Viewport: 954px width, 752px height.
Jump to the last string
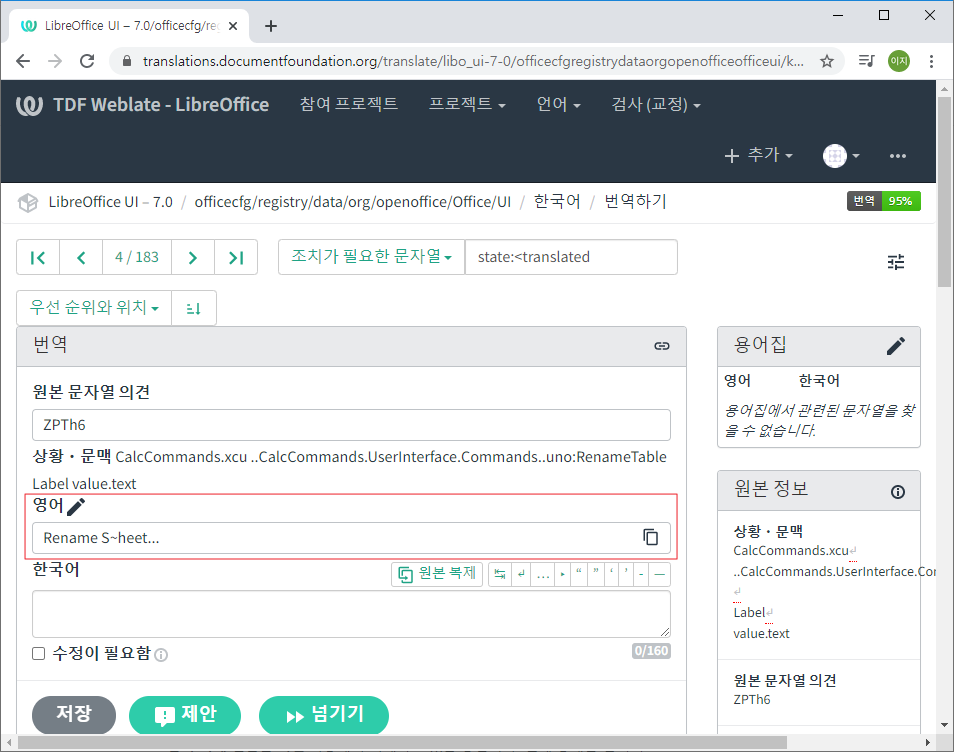click(x=236, y=257)
